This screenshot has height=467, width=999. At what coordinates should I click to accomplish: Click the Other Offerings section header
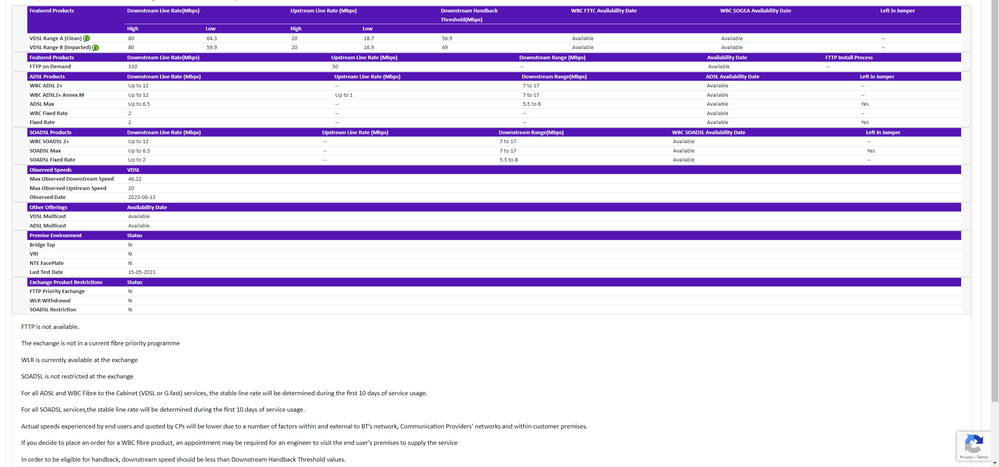[49, 207]
